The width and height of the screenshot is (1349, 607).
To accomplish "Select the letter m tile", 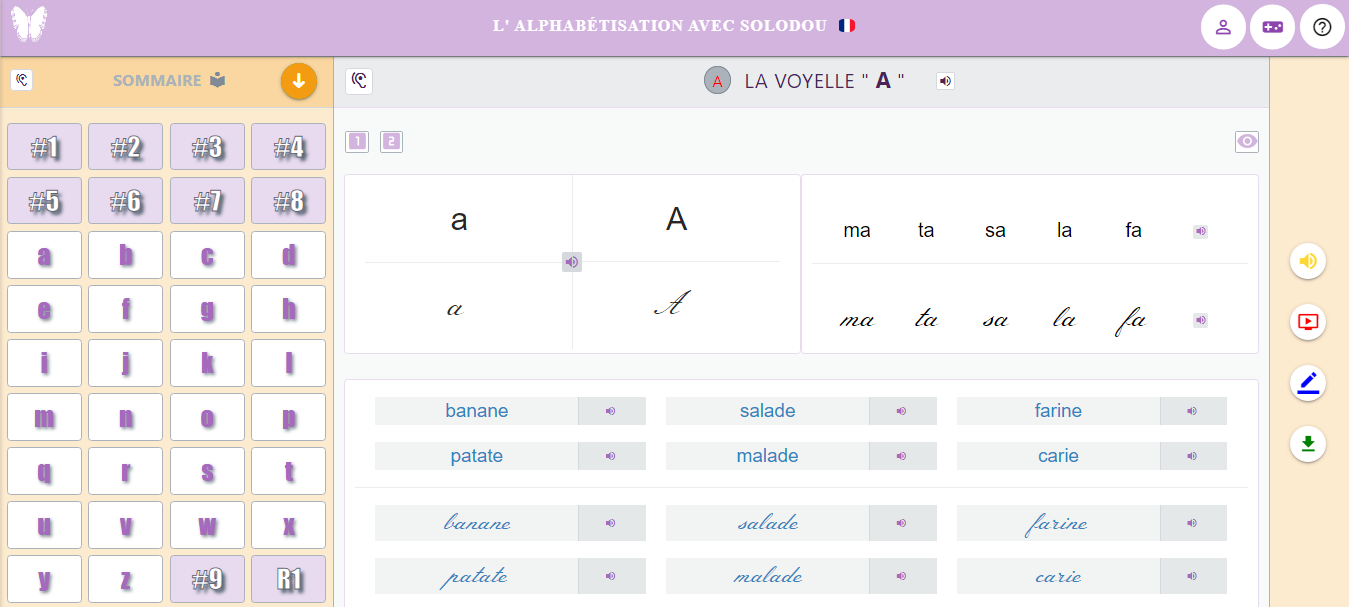I will coord(44,417).
